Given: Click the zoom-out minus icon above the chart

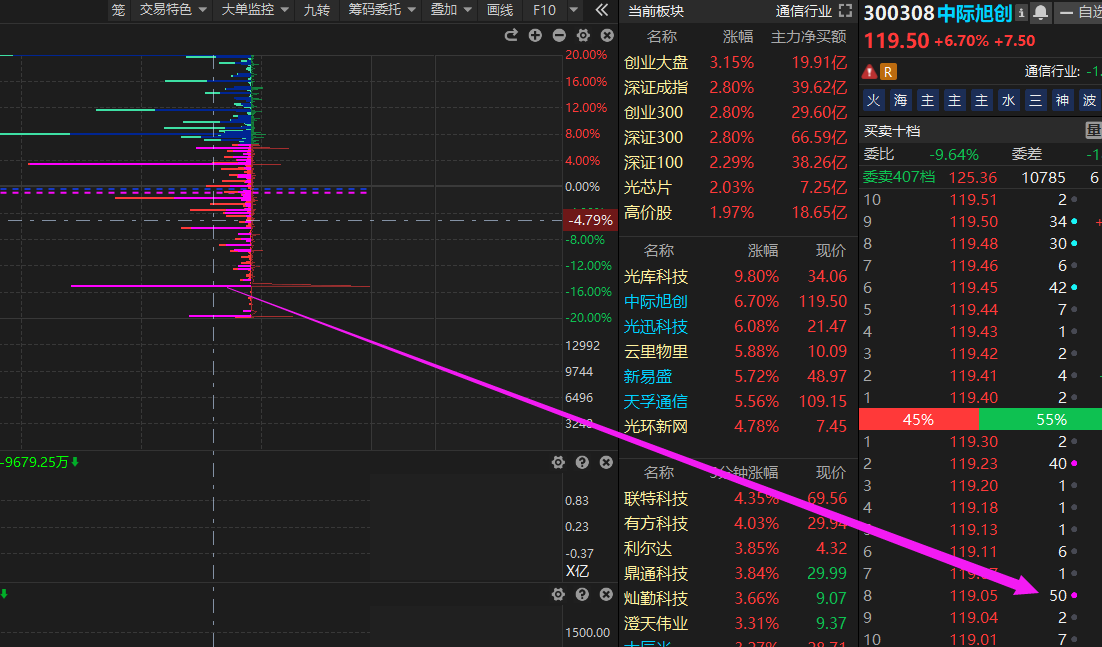Looking at the screenshot, I should [x=559, y=36].
